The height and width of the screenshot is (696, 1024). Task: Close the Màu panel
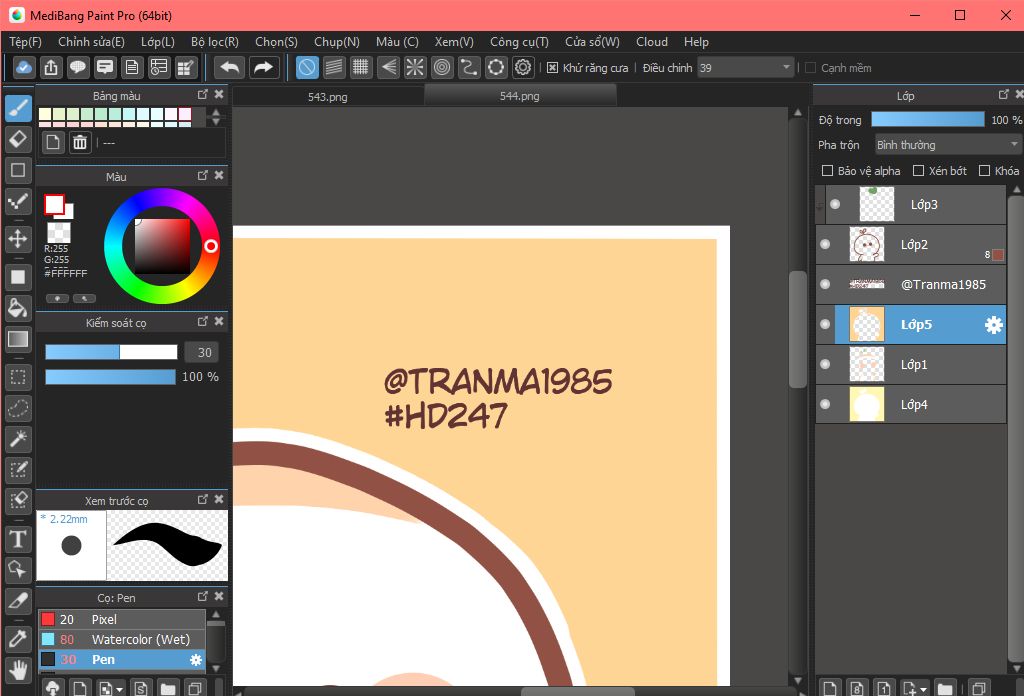(x=219, y=176)
